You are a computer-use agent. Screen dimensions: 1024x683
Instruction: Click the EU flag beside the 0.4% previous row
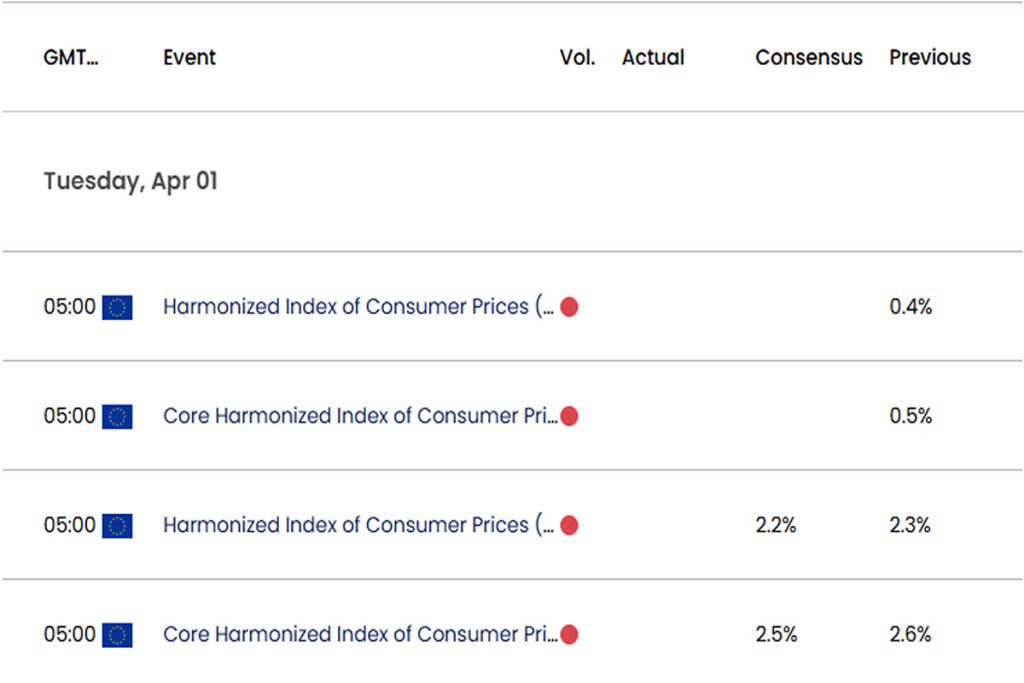[x=117, y=308]
